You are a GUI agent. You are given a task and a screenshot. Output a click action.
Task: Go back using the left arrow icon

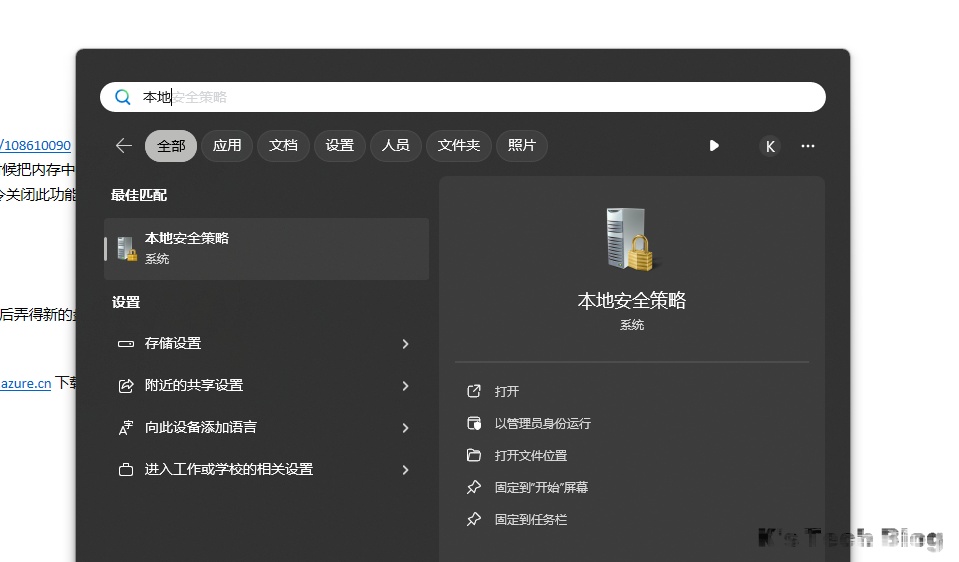(x=124, y=146)
